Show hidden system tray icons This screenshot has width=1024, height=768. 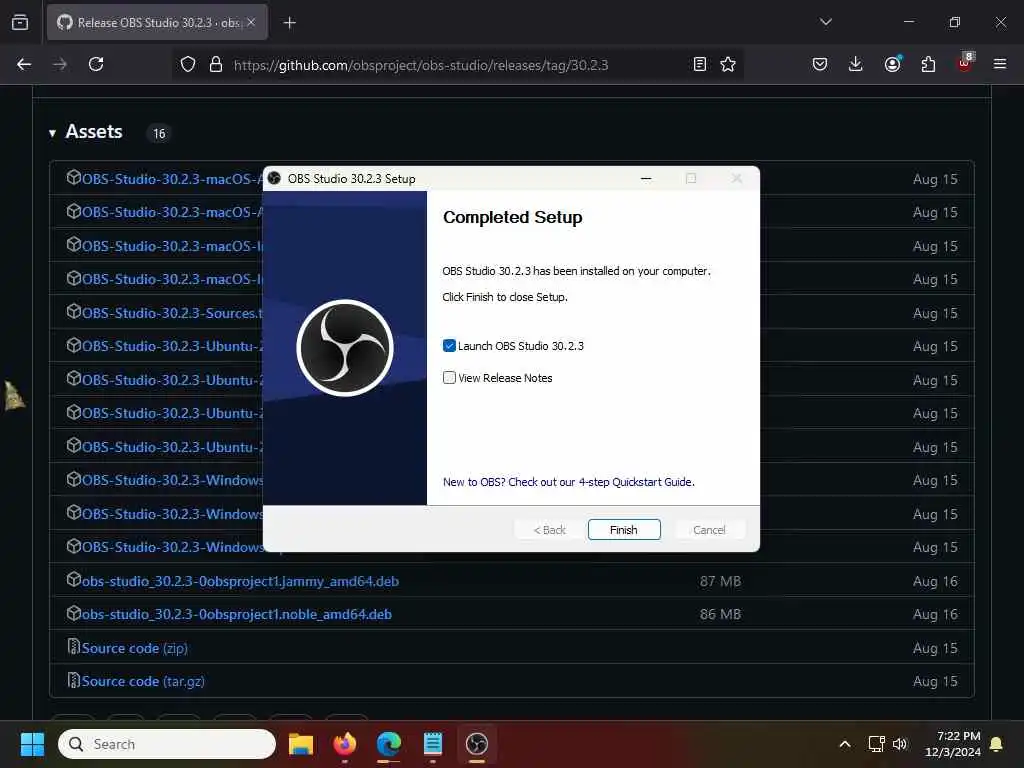pyautogui.click(x=844, y=744)
